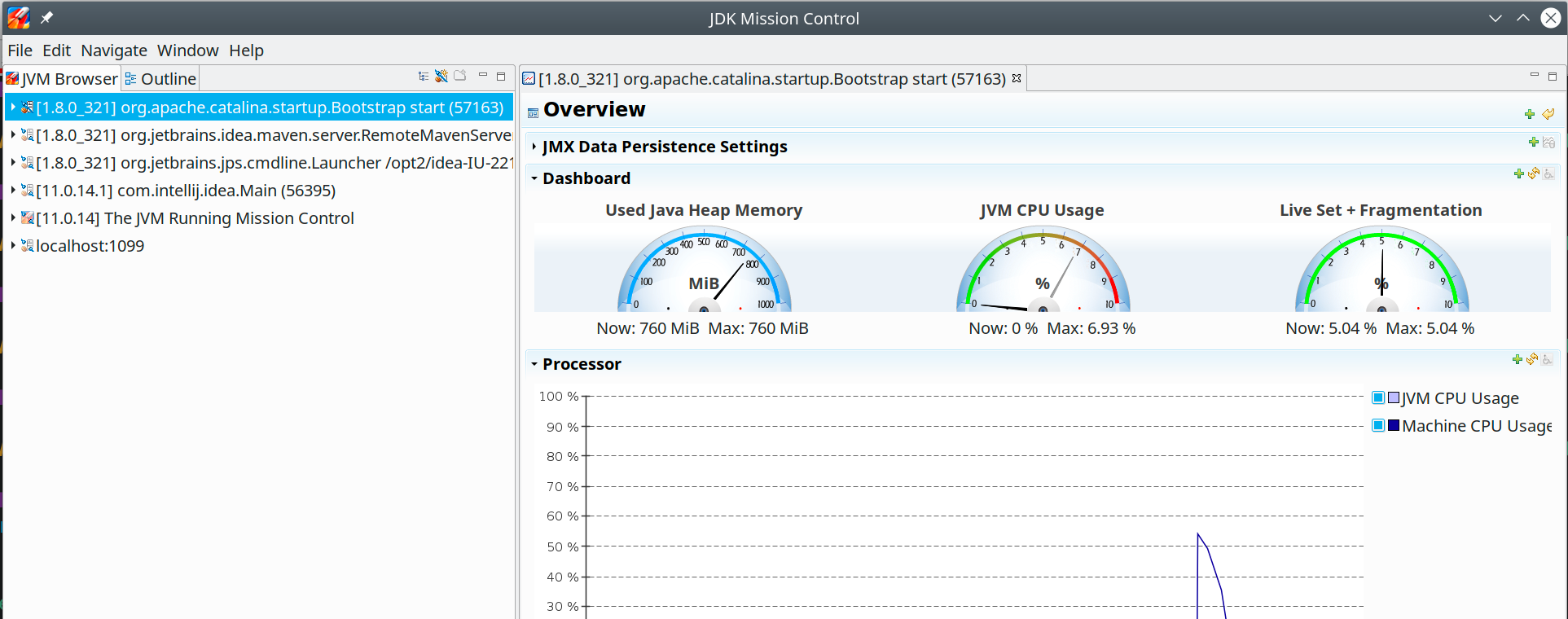Click yellow refresh arrows in Dashboard section
Screen dimensions: 1568x619
pos(1534,173)
